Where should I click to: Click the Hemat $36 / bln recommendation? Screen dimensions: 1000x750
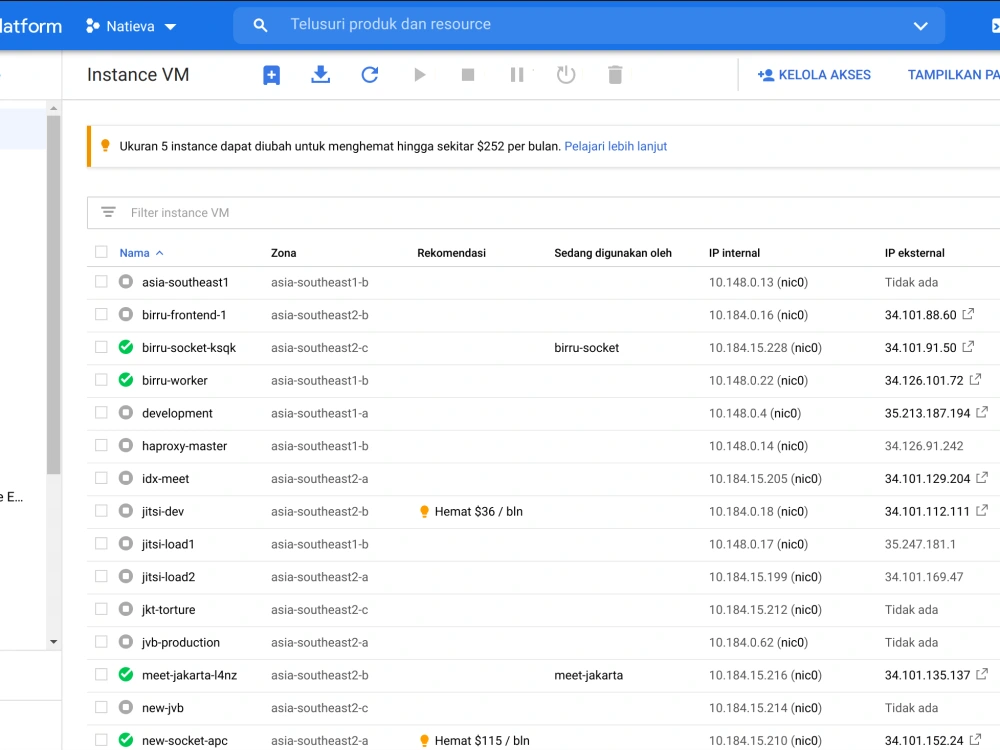point(471,511)
